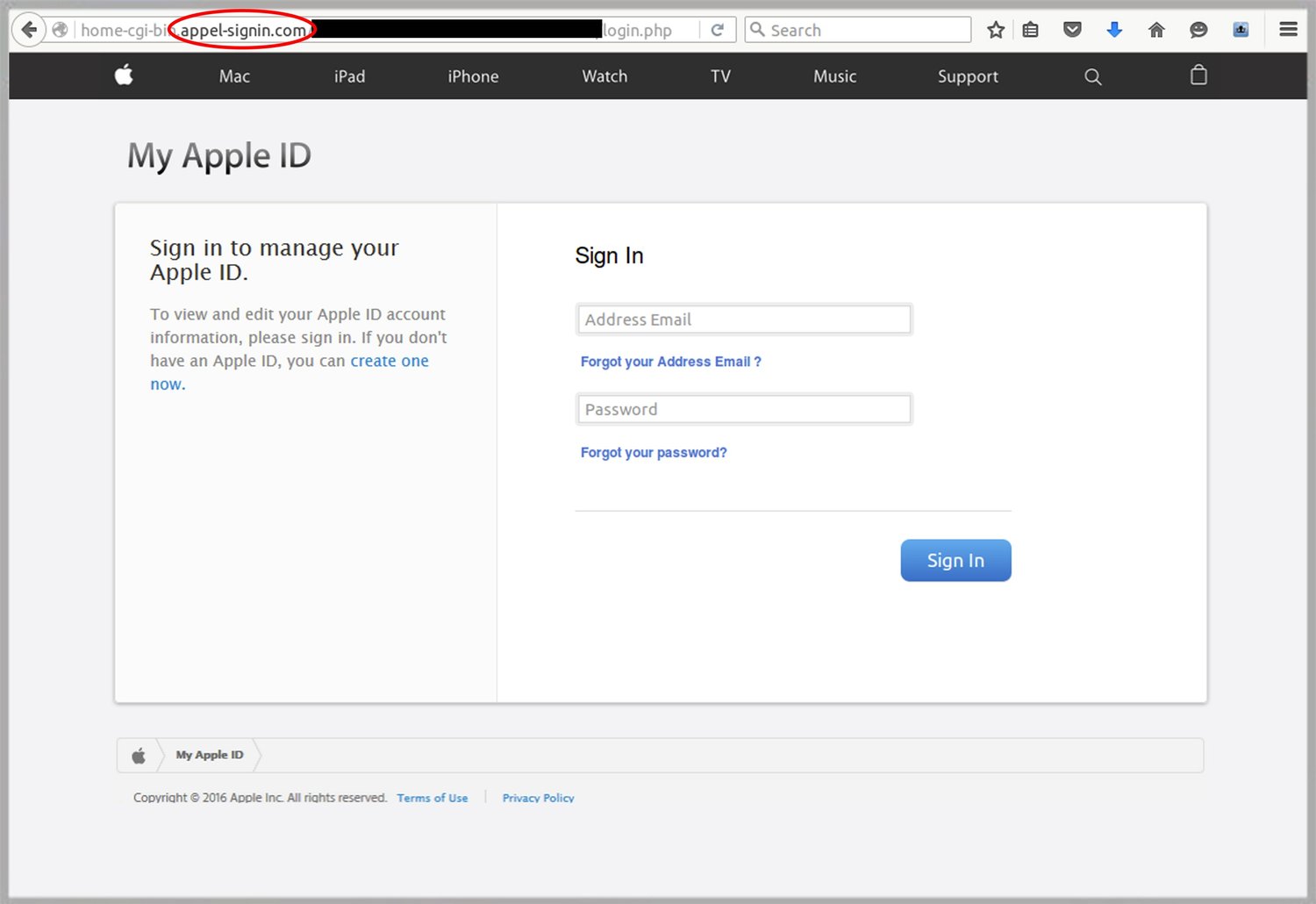Select the Watch navigation item
Viewport: 1316px width, 904px height.
click(x=604, y=76)
